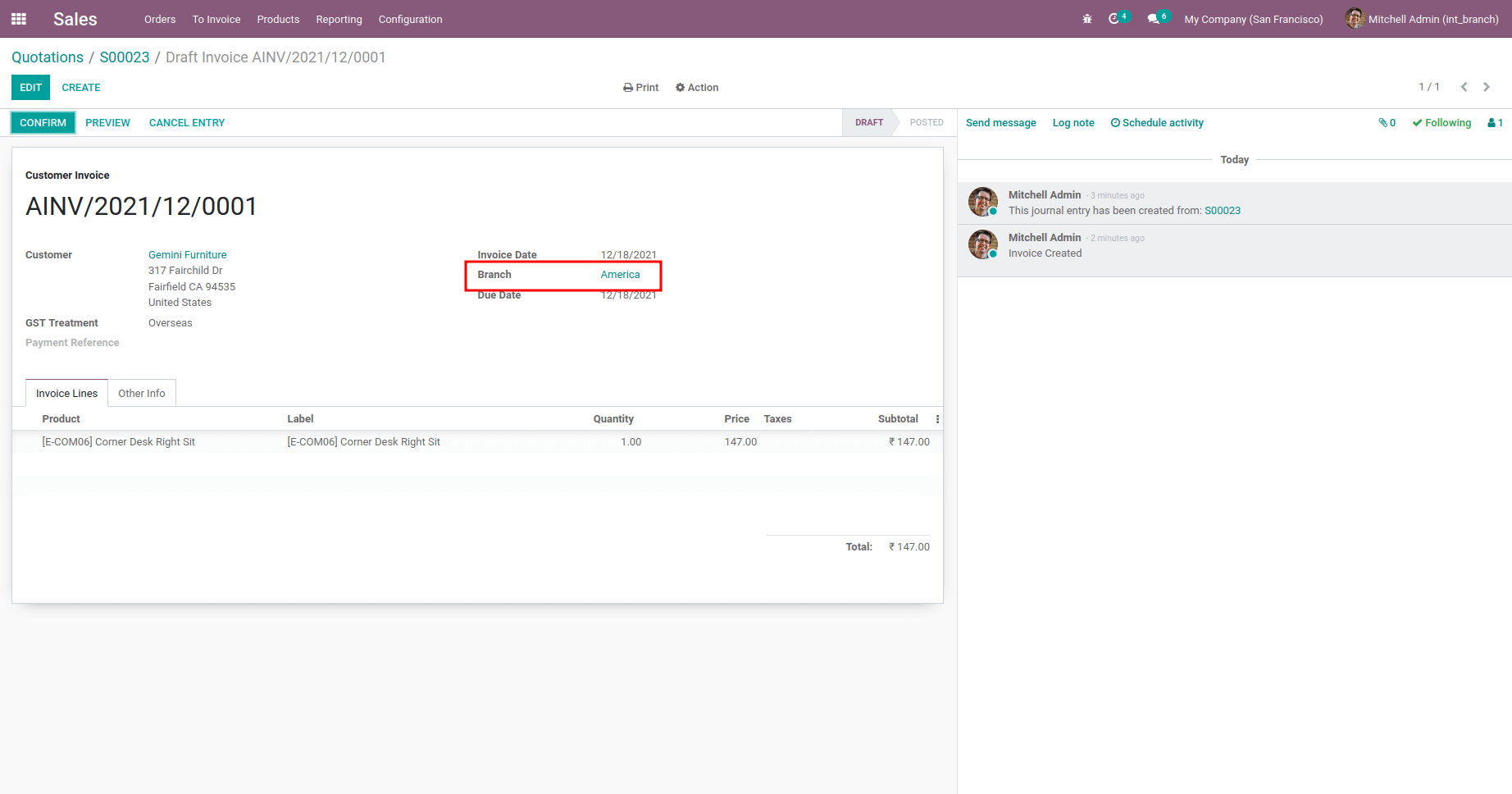Viewport: 1512px width, 794px height.
Task: Open the conversations chat icon
Action: [1157, 18]
